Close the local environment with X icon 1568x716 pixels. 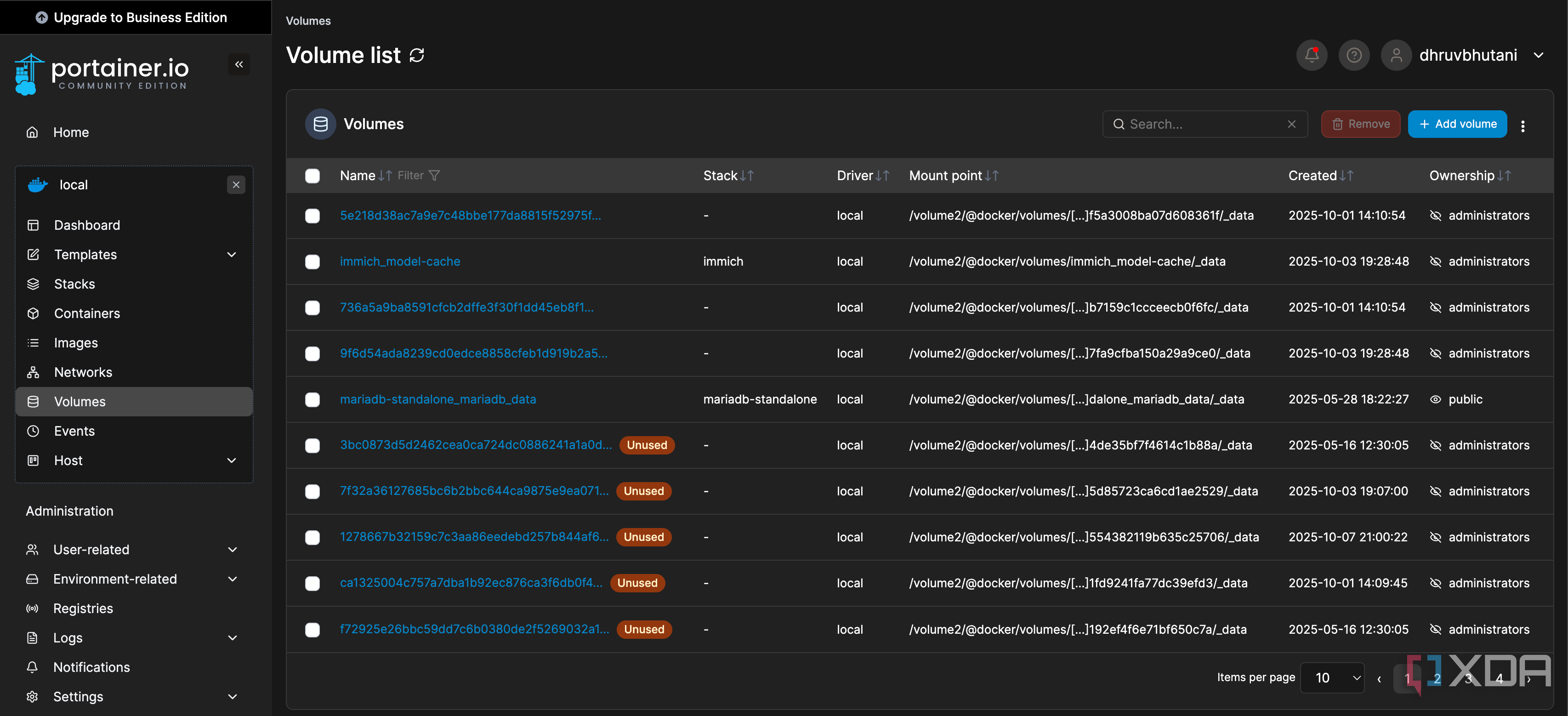236,184
